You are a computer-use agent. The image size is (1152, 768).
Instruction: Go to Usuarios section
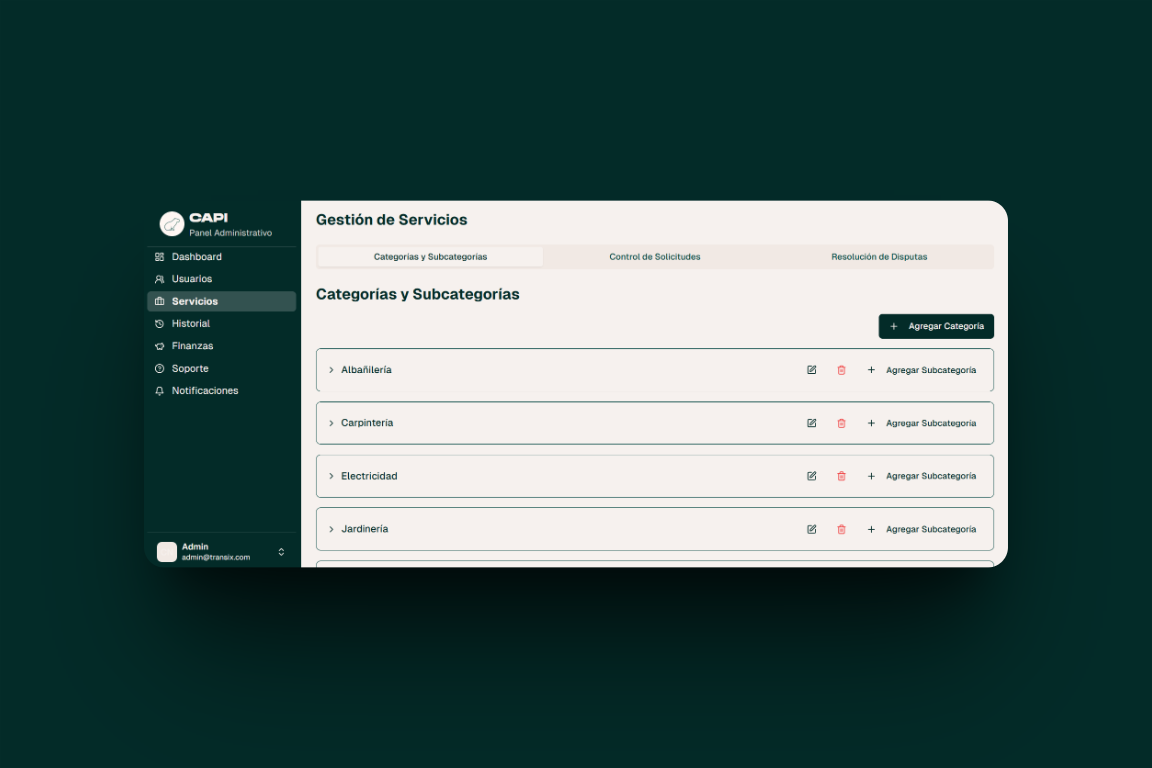(x=221, y=279)
